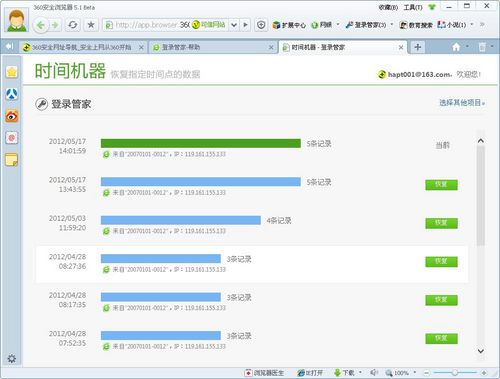Open the 下载 download manager
The image size is (500, 379).
click(344, 373)
